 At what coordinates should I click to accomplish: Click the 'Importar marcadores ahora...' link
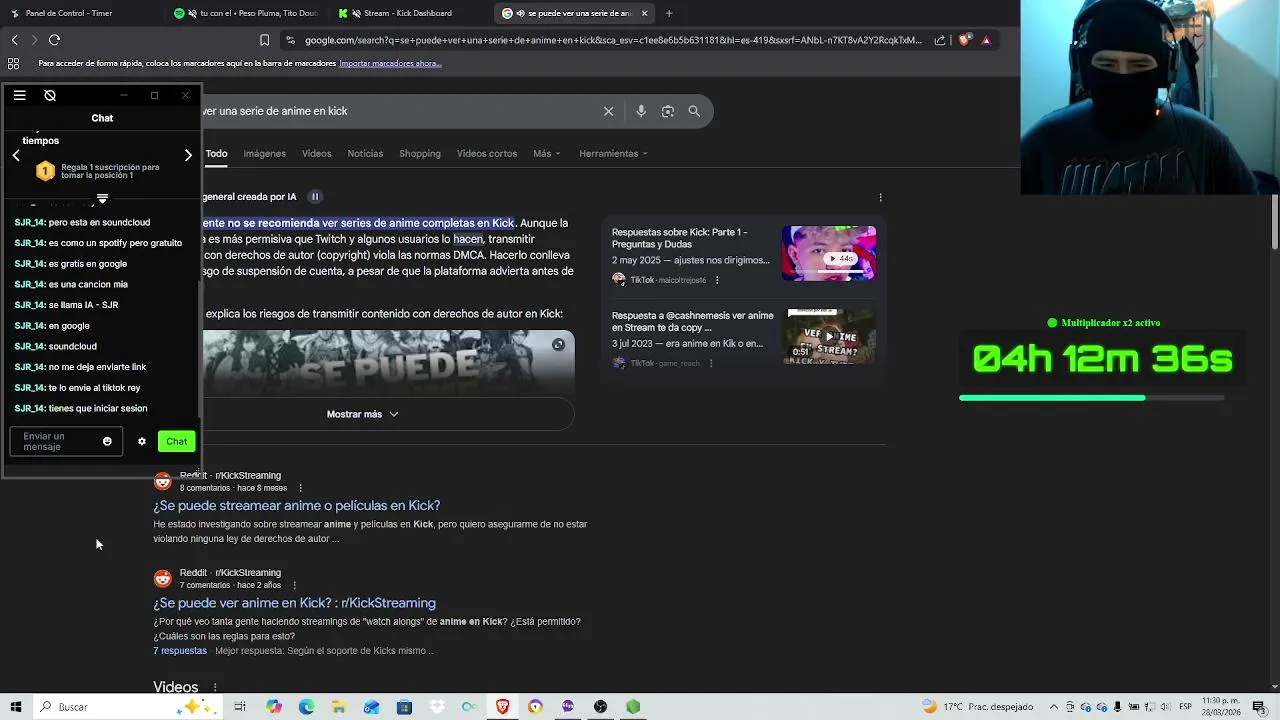coord(390,63)
